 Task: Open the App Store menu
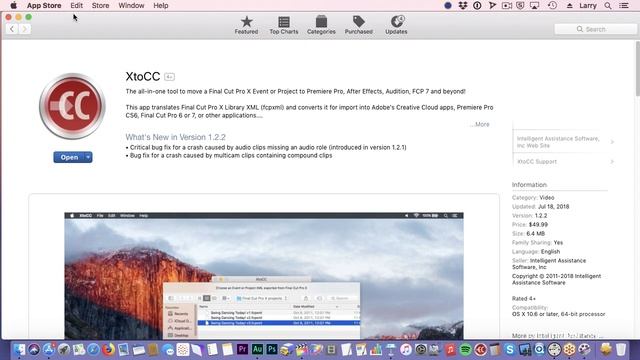tap(44, 5)
